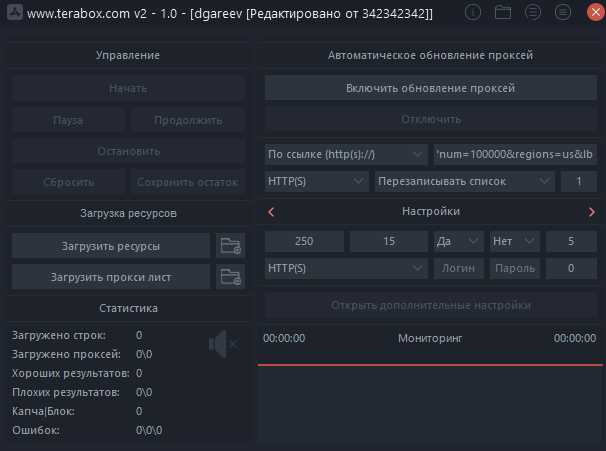Screen dimensions: 606x451
Task: Click the app logo icon in title bar
Action: tap(15, 12)
